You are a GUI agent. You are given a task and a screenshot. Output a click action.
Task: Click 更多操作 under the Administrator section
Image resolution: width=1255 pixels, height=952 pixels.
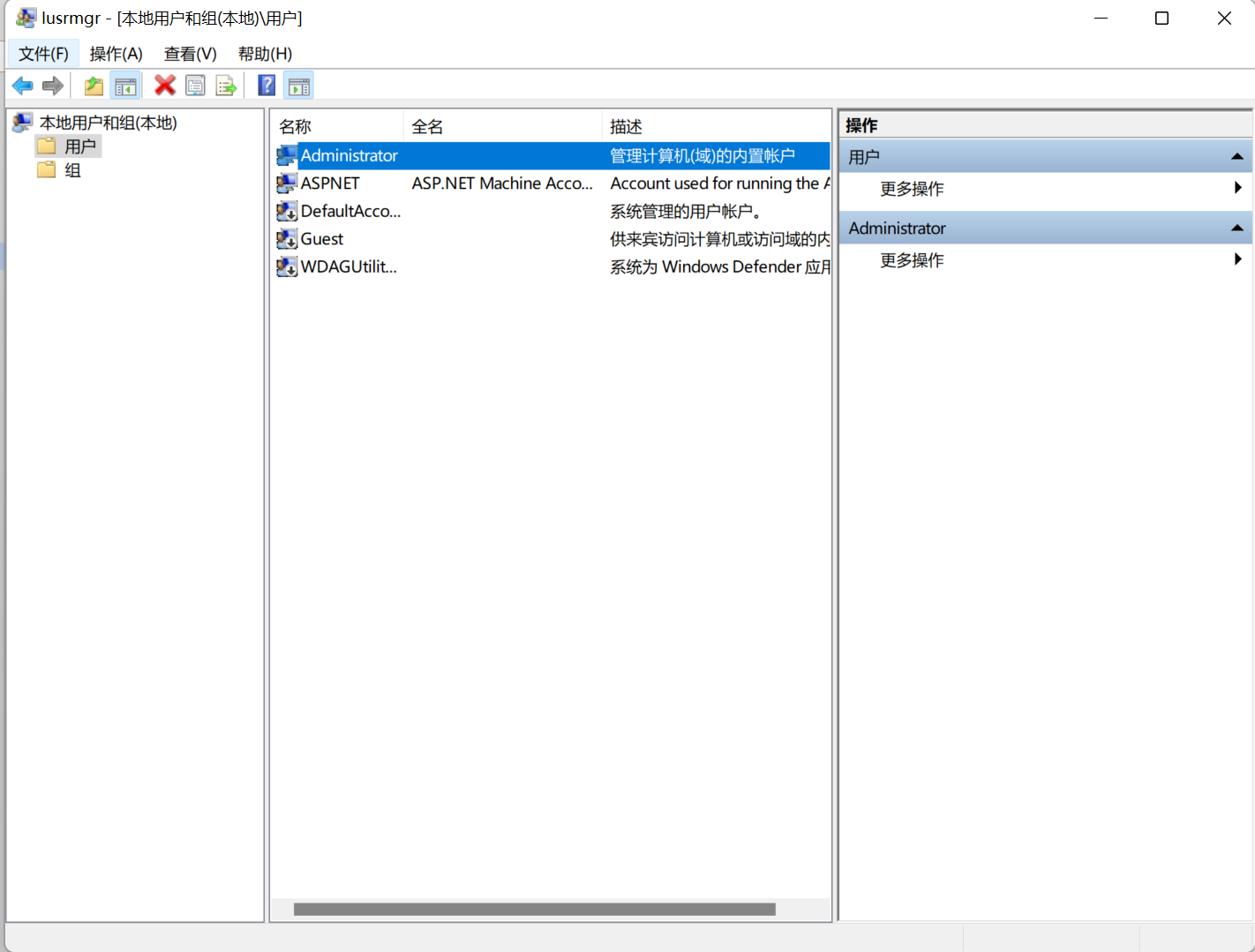[x=912, y=260]
